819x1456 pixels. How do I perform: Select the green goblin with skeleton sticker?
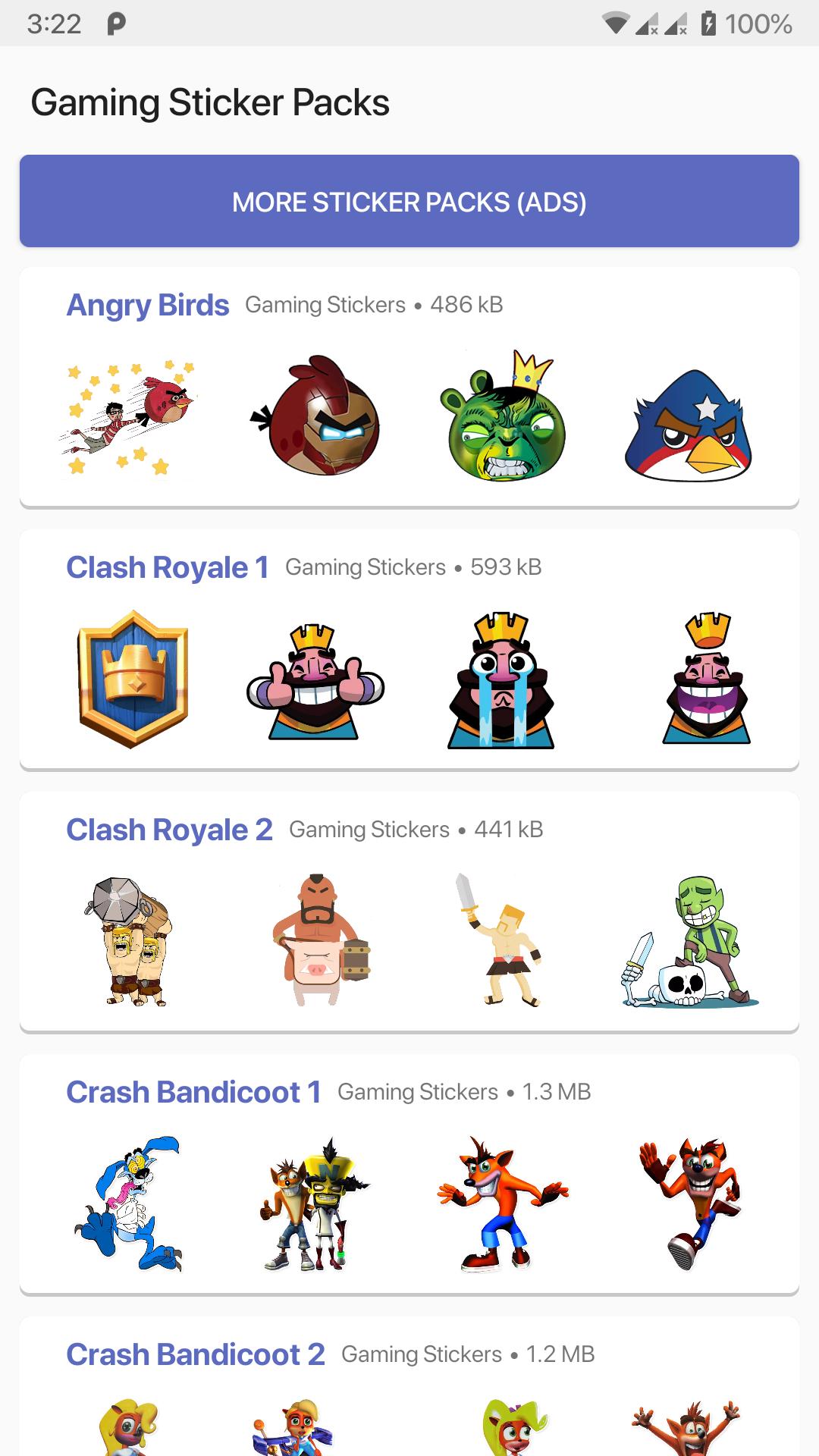(689, 942)
